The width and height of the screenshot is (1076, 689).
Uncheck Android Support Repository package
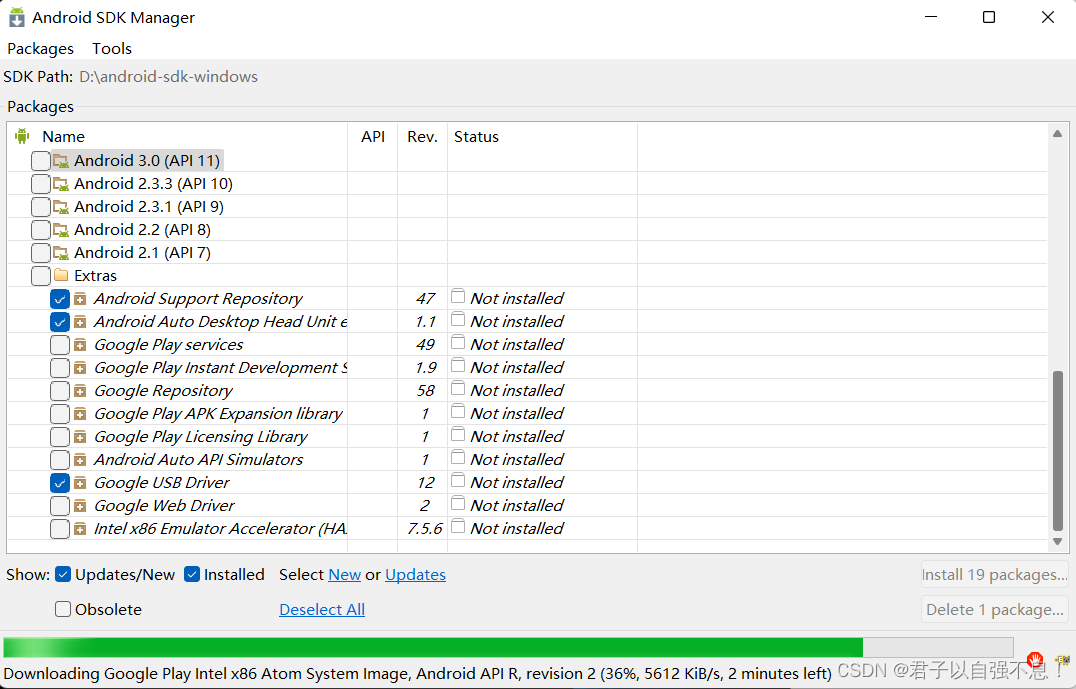[60, 299]
